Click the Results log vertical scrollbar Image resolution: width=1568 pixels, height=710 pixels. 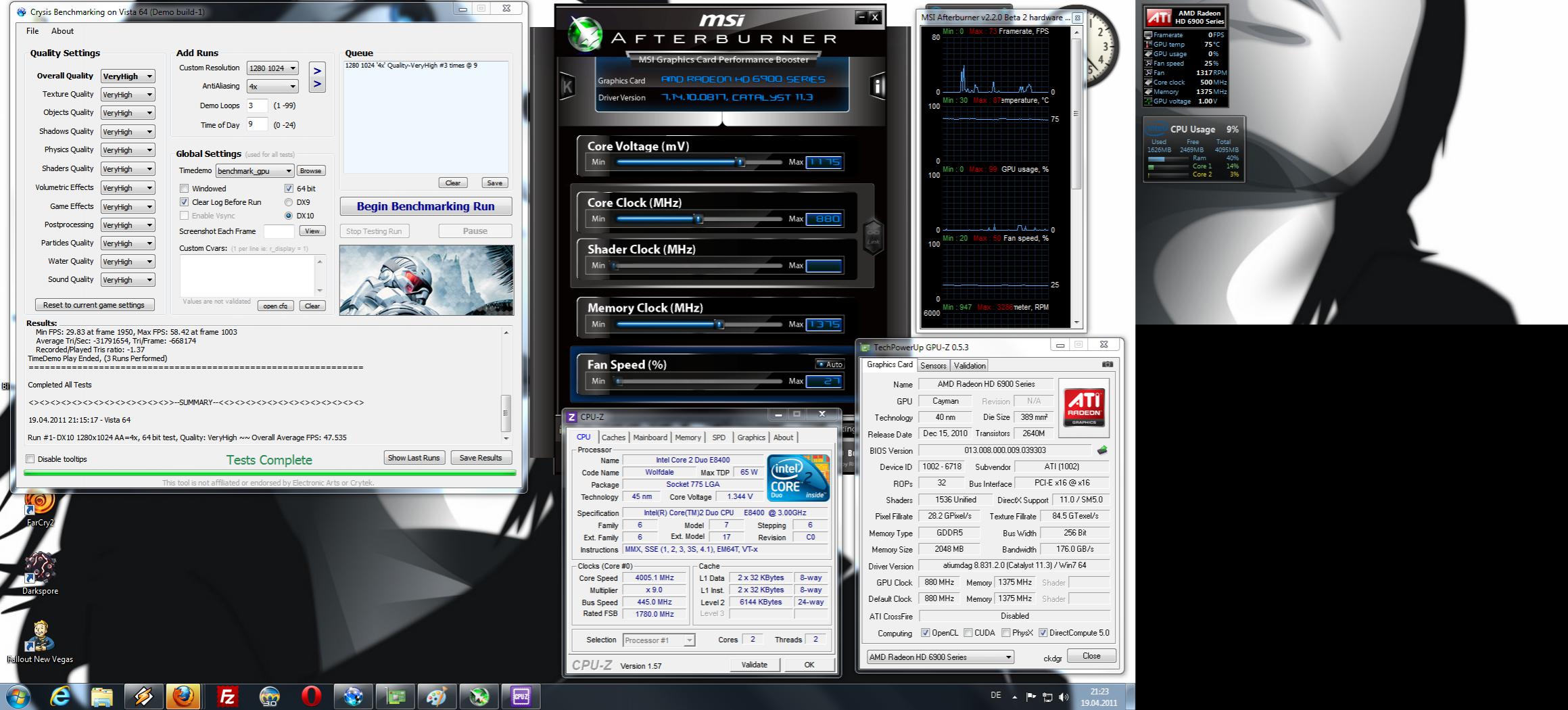[506, 385]
